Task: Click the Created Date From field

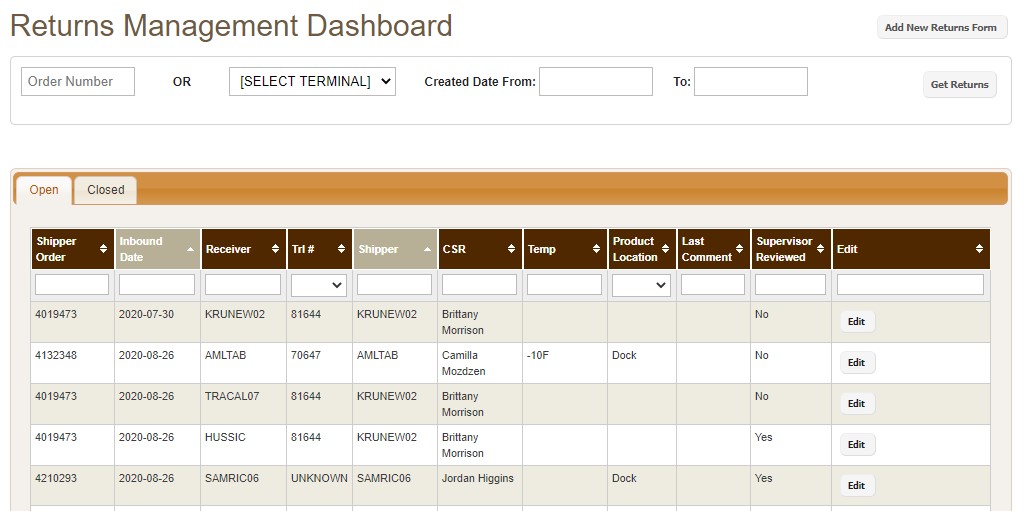Action: pyautogui.click(x=595, y=82)
